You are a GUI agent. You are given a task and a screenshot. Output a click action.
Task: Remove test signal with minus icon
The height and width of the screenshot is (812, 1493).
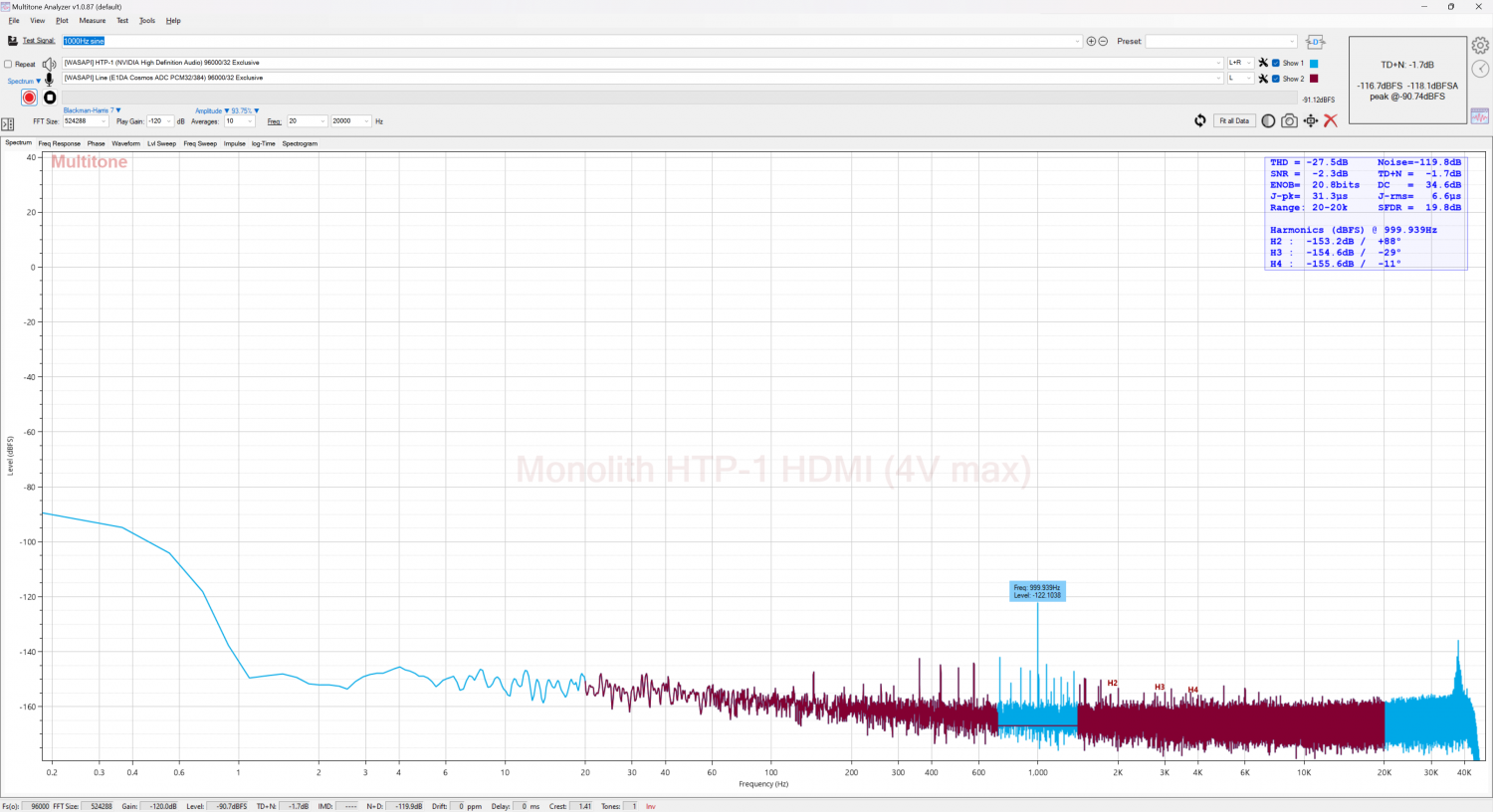point(1103,42)
